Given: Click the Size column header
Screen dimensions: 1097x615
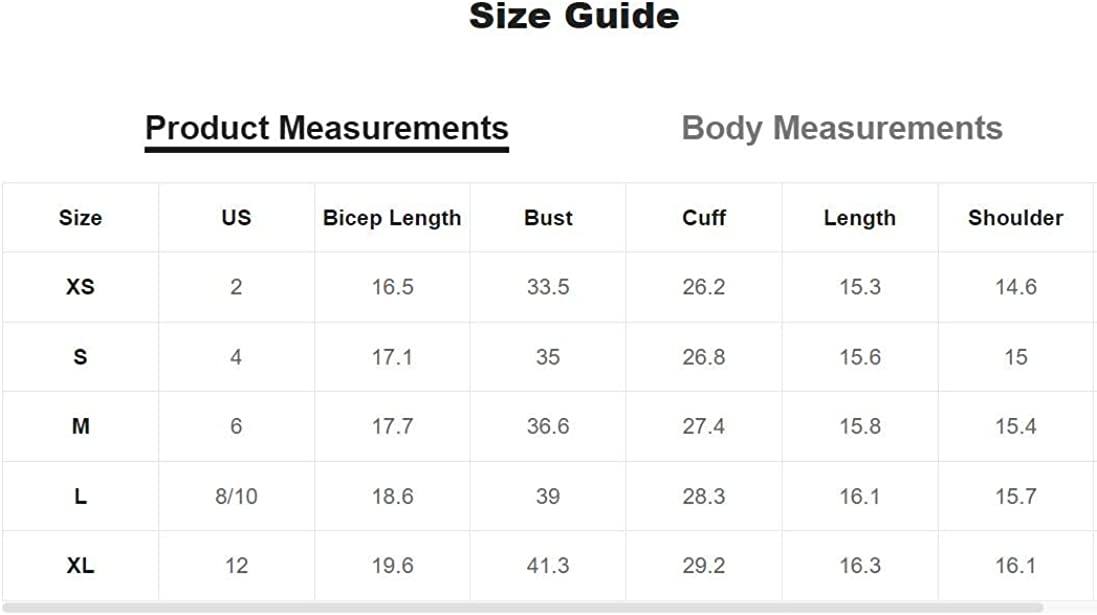Looking at the screenshot, I should (80, 218).
